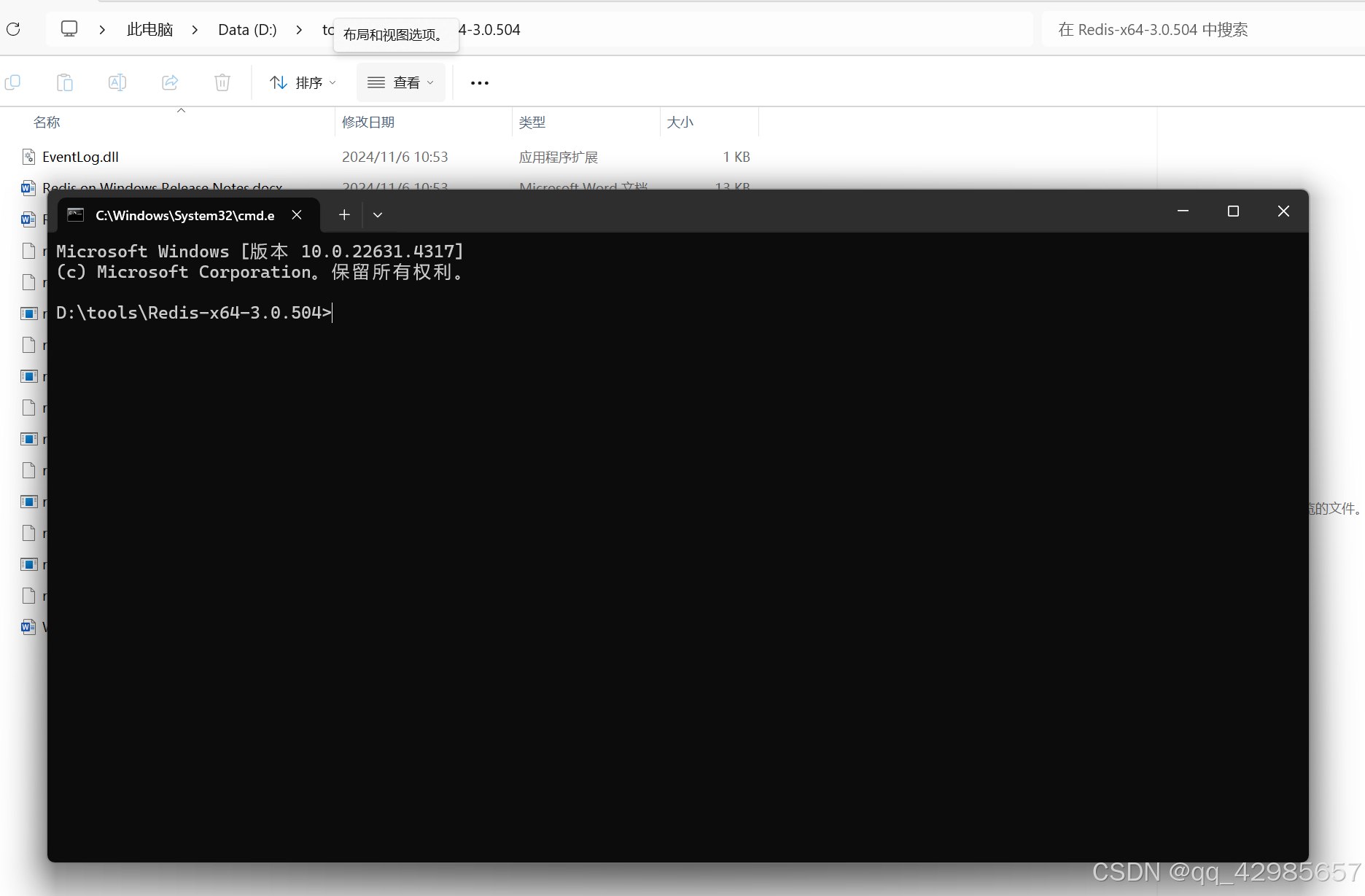This screenshot has height=896, width=1365.
Task: Sort by the 类型 column header
Action: pyautogui.click(x=532, y=122)
